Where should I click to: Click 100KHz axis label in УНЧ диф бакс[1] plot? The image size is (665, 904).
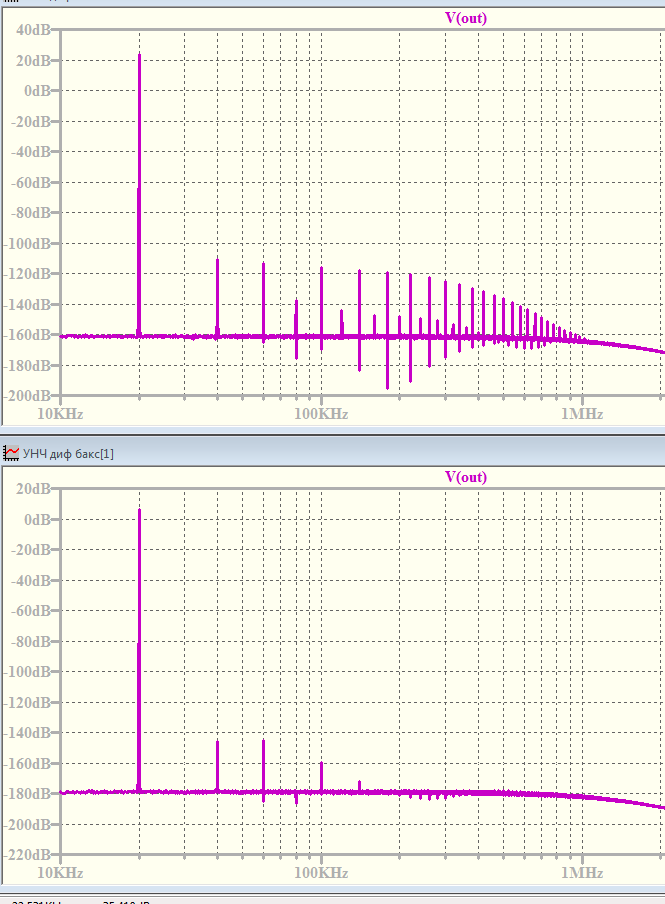[x=321, y=873]
